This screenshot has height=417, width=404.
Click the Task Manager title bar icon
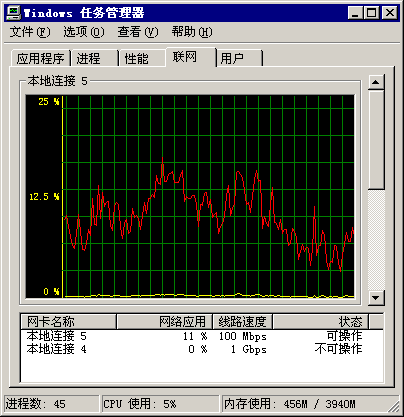click(13, 13)
